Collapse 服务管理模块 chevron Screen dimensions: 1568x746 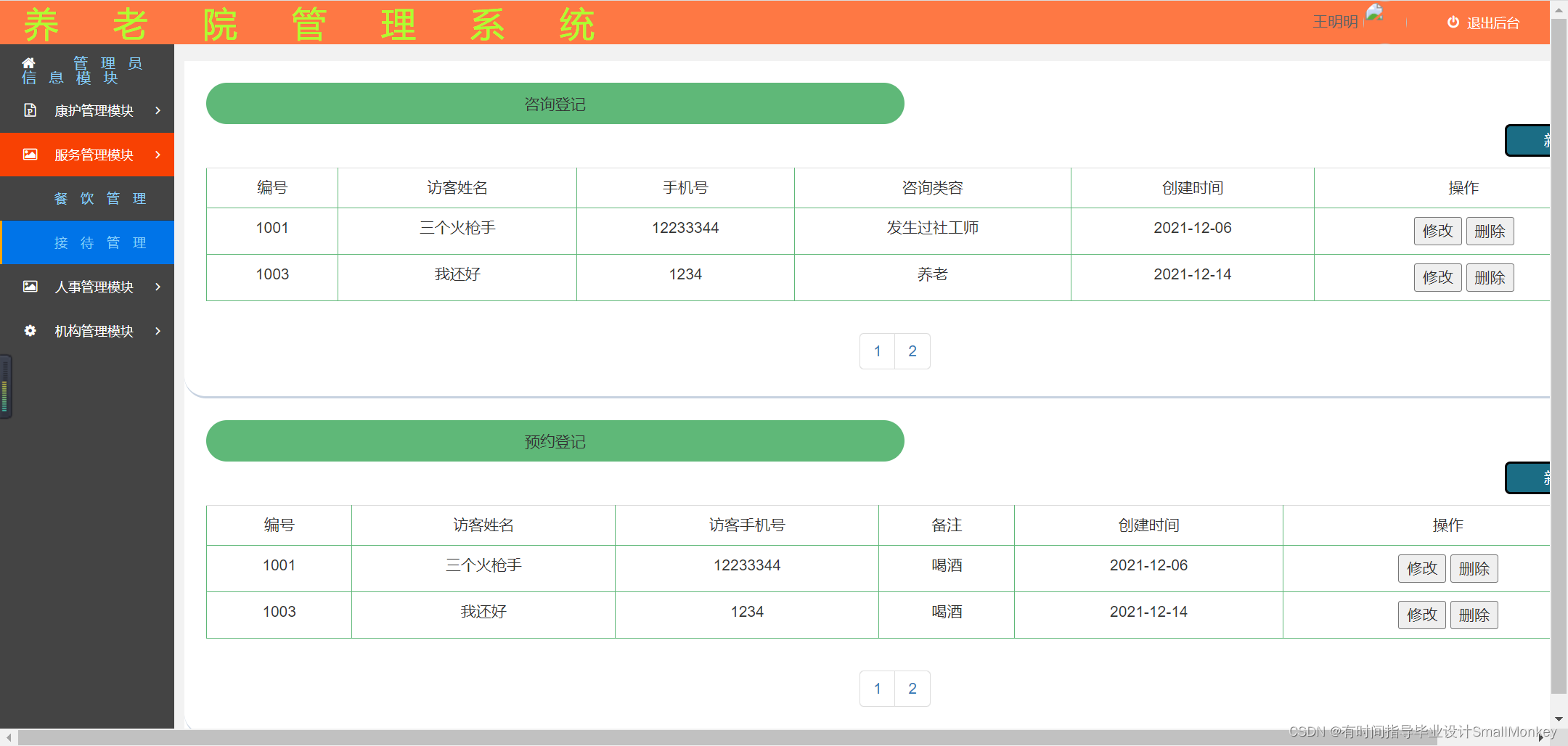pyautogui.click(x=158, y=155)
